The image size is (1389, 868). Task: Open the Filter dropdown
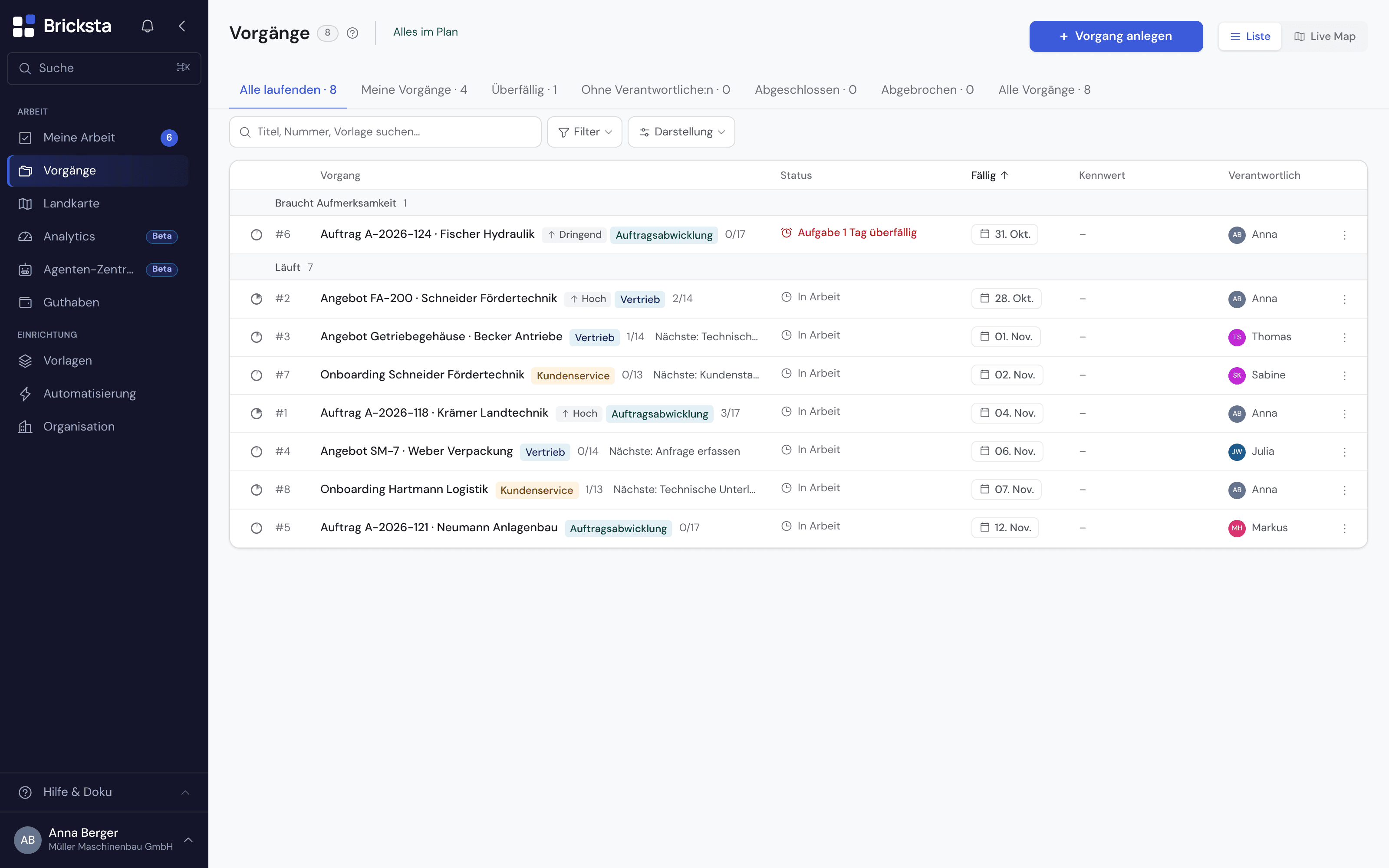pyautogui.click(x=584, y=132)
